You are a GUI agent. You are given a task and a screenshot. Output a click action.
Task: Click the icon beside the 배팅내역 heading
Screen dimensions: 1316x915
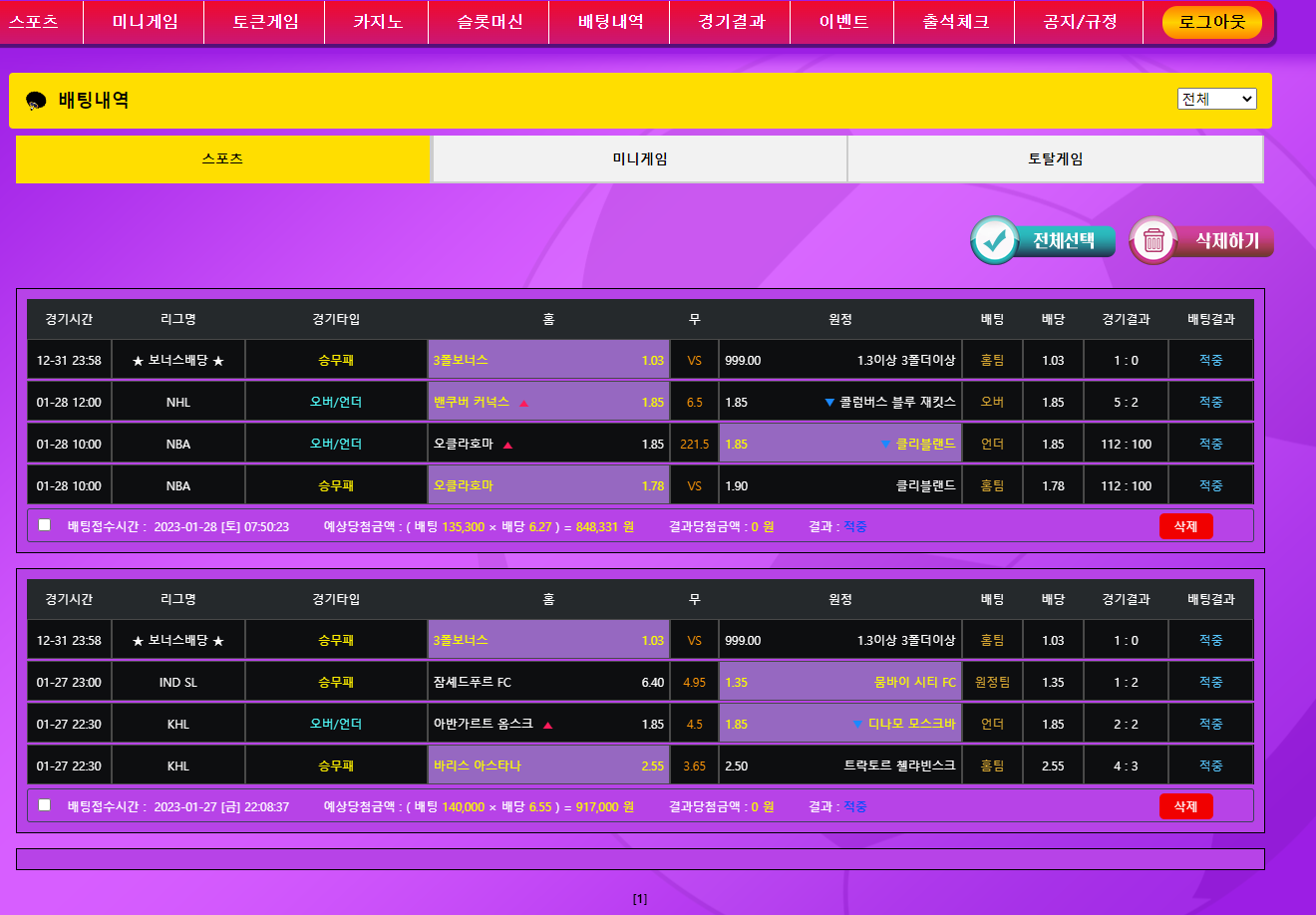tap(37, 101)
